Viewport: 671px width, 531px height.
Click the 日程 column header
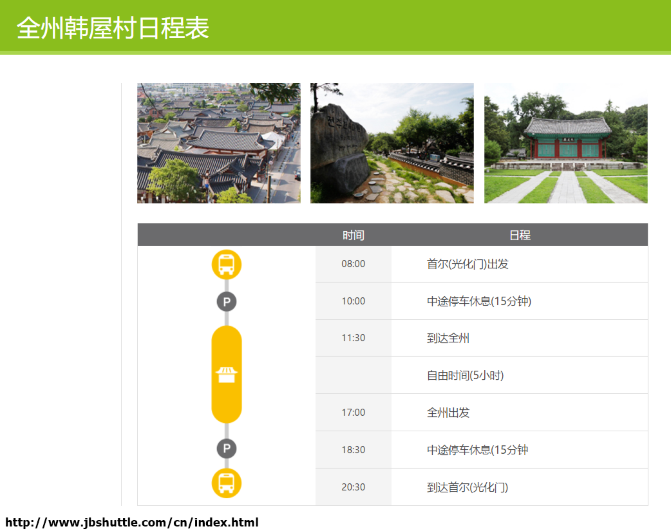519,235
